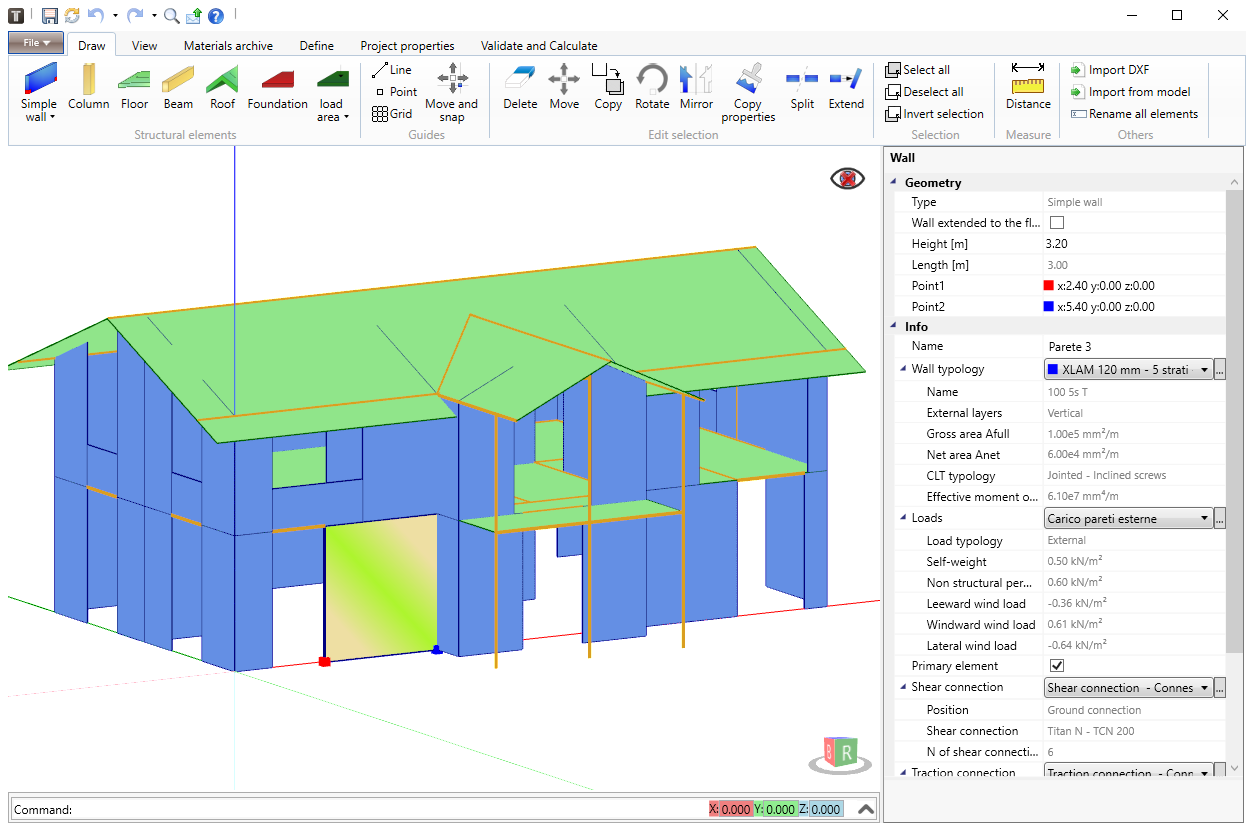Image resolution: width=1254 pixels, height=824 pixels.
Task: Check Wall extended to the floor box
Action: [1057, 223]
